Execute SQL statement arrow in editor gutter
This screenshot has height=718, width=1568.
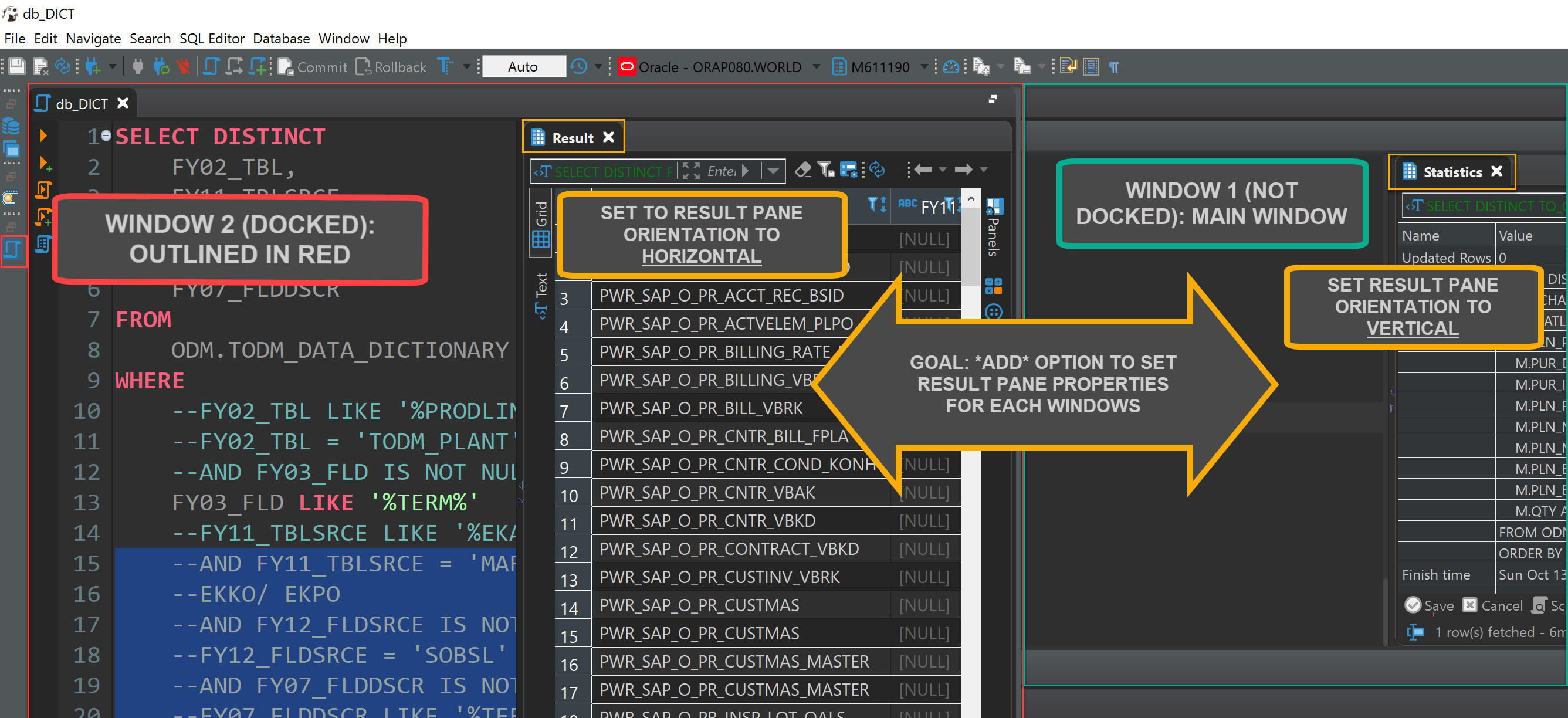[43, 135]
